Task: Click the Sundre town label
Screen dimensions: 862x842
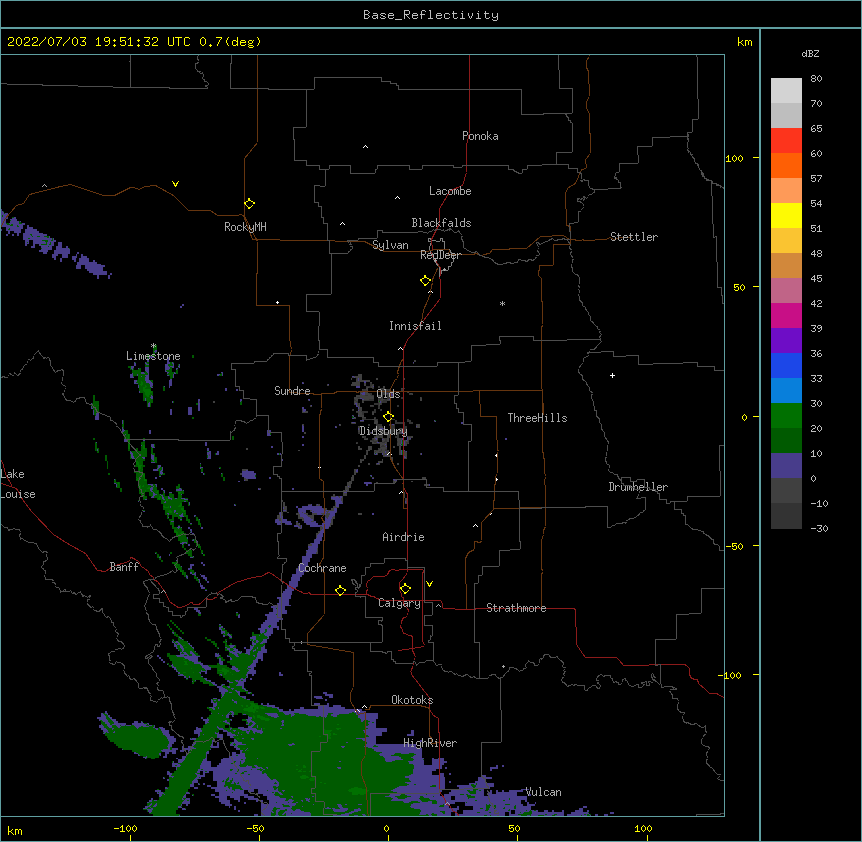Action: (x=292, y=391)
